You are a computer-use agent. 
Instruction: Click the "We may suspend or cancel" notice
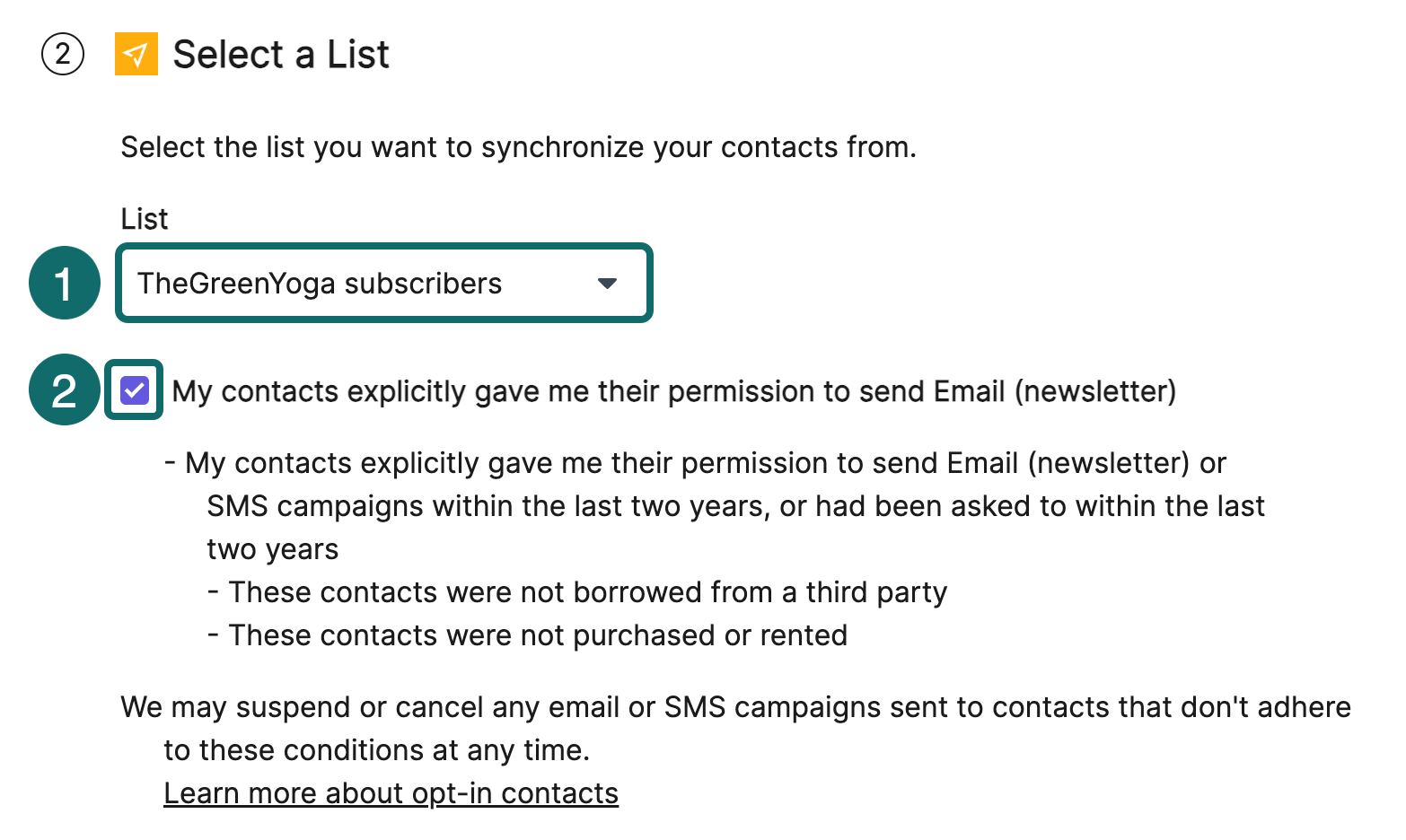(x=735, y=707)
